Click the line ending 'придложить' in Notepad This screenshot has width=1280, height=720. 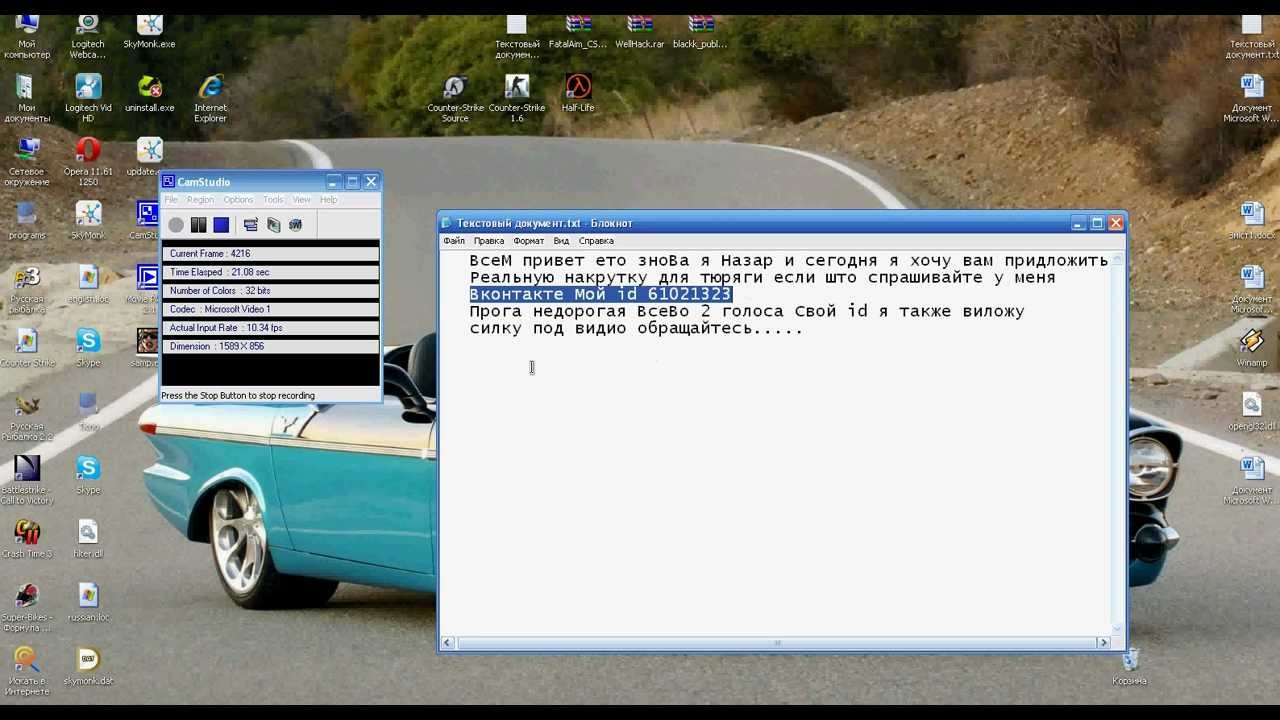[x=789, y=261]
